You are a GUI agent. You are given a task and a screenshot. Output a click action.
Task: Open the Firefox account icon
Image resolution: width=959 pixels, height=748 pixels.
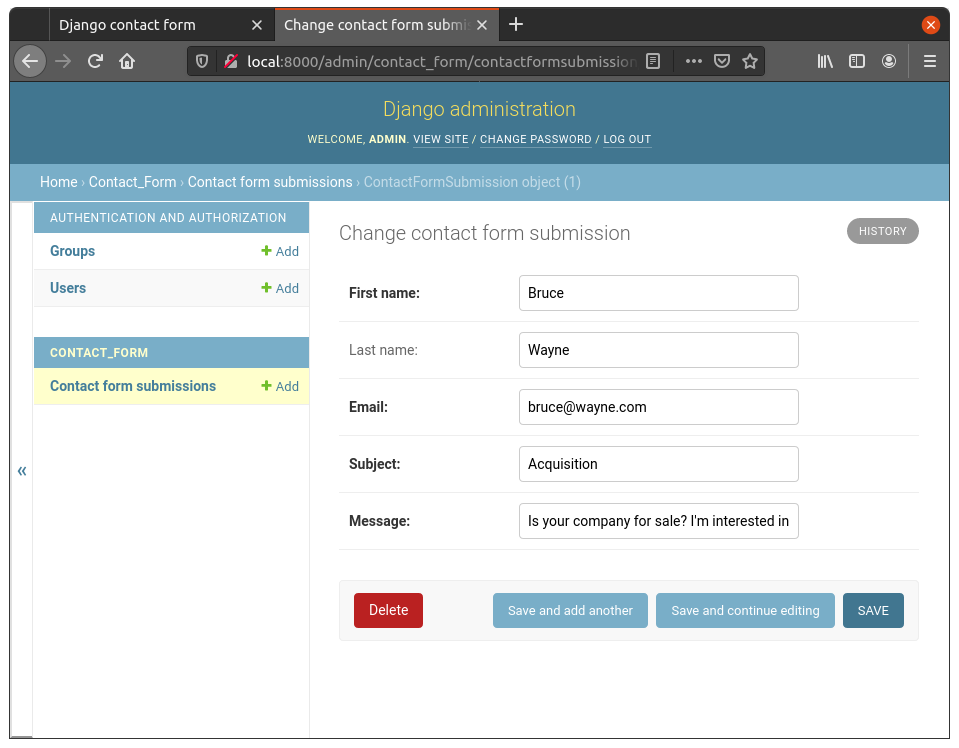point(888,61)
